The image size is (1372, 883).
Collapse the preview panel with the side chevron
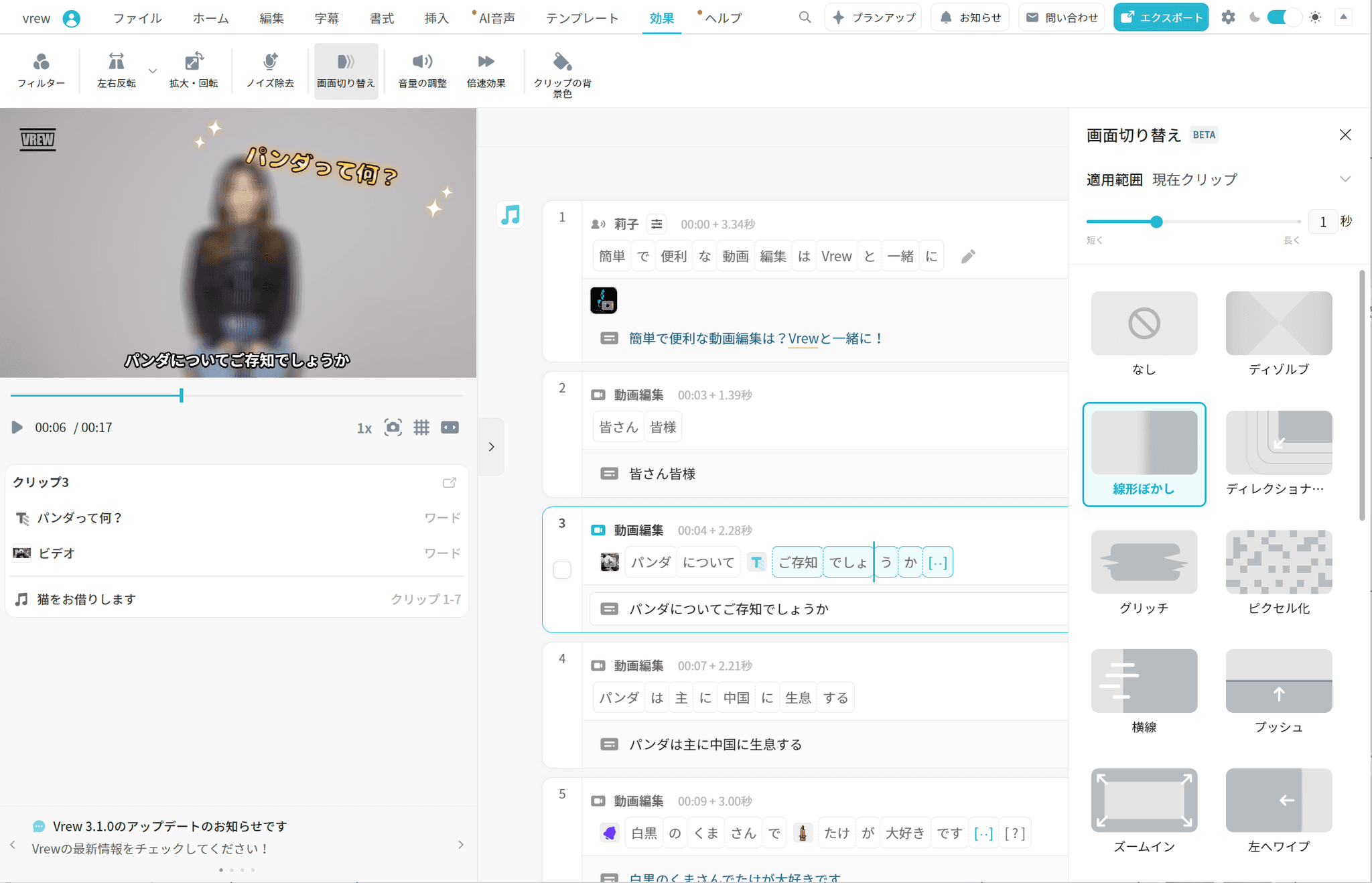click(x=492, y=447)
